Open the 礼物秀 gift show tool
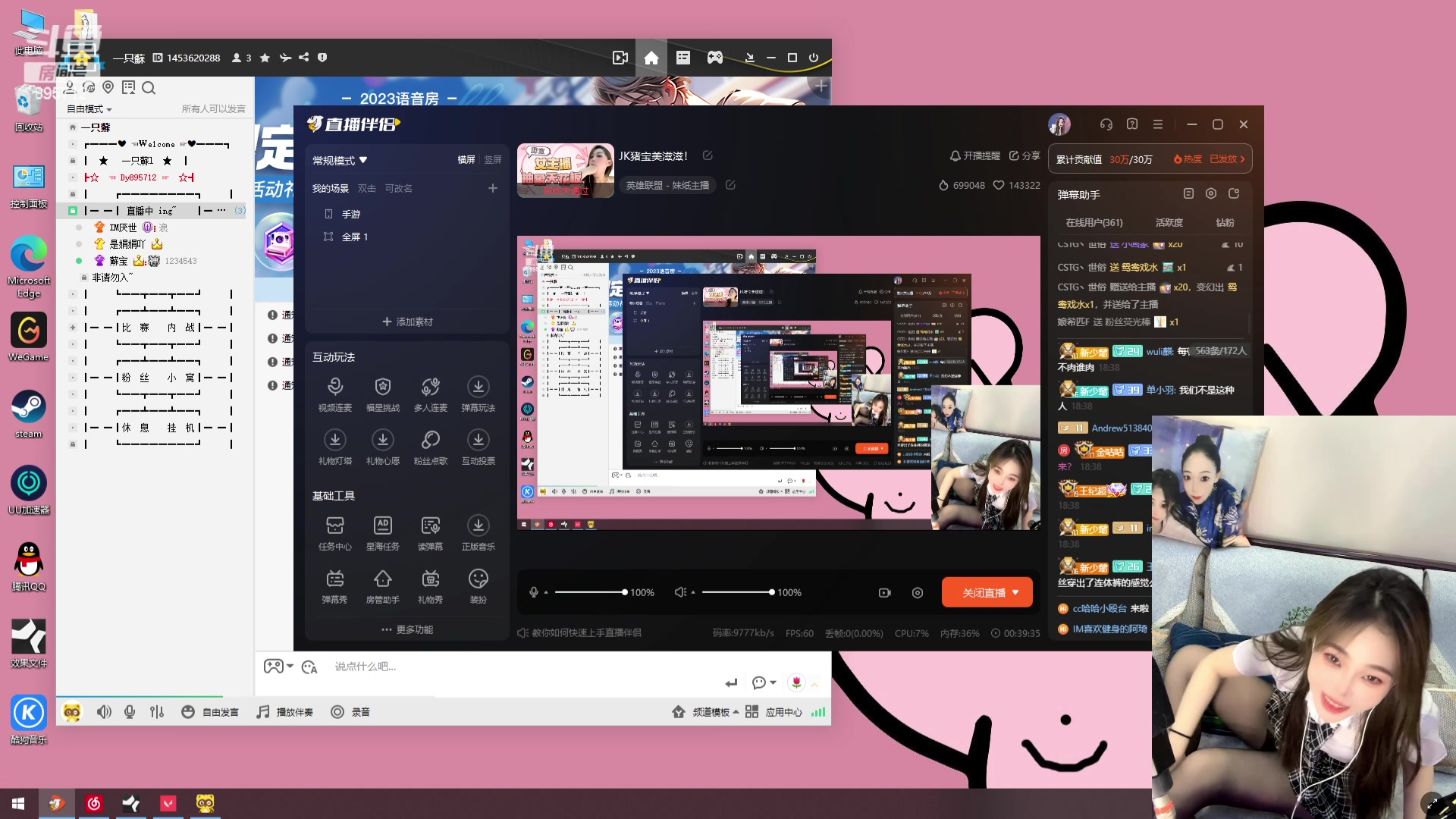This screenshot has height=819, width=1456. coord(430,579)
